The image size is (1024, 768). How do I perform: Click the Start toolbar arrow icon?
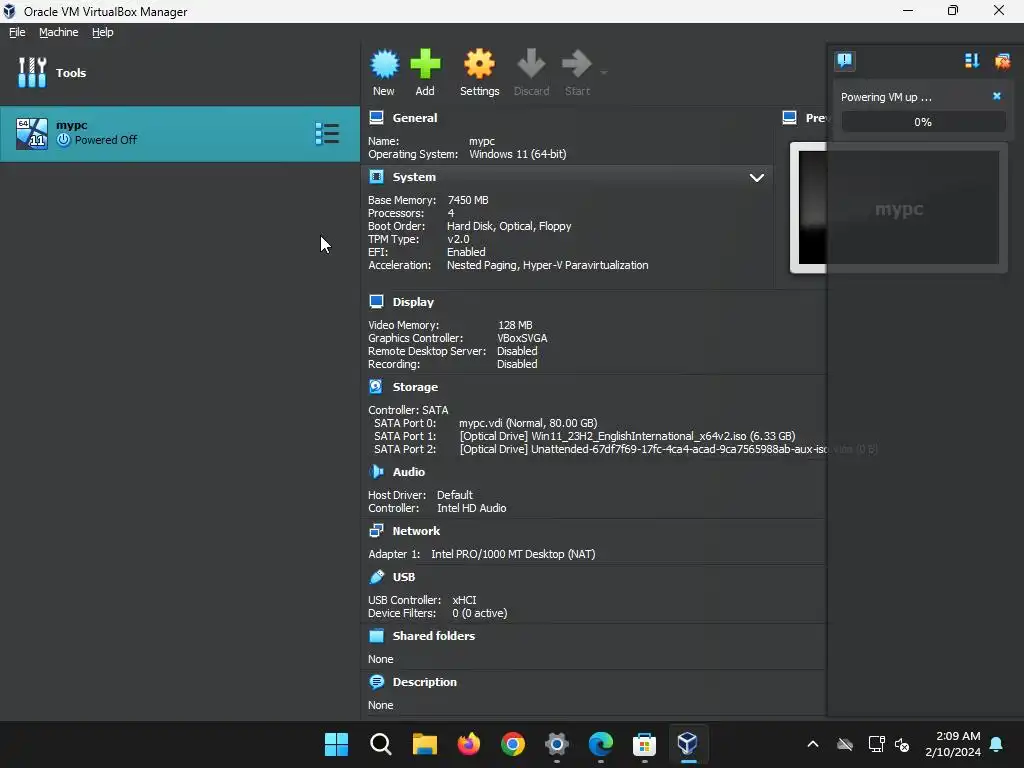pos(577,64)
